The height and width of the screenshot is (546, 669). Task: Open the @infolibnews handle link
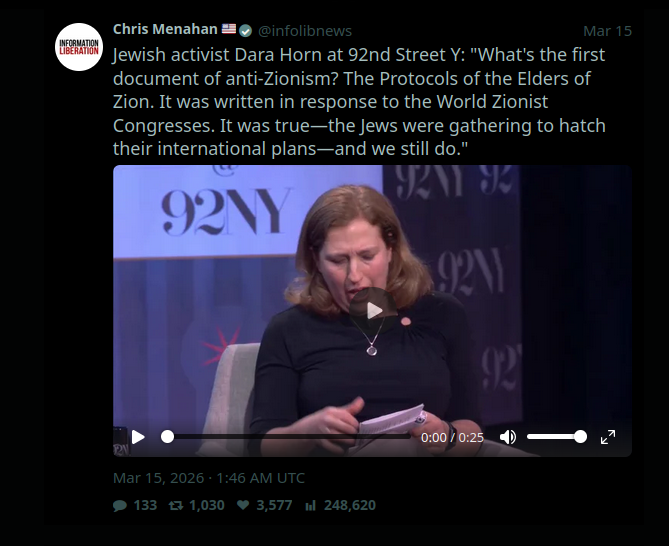[305, 31]
